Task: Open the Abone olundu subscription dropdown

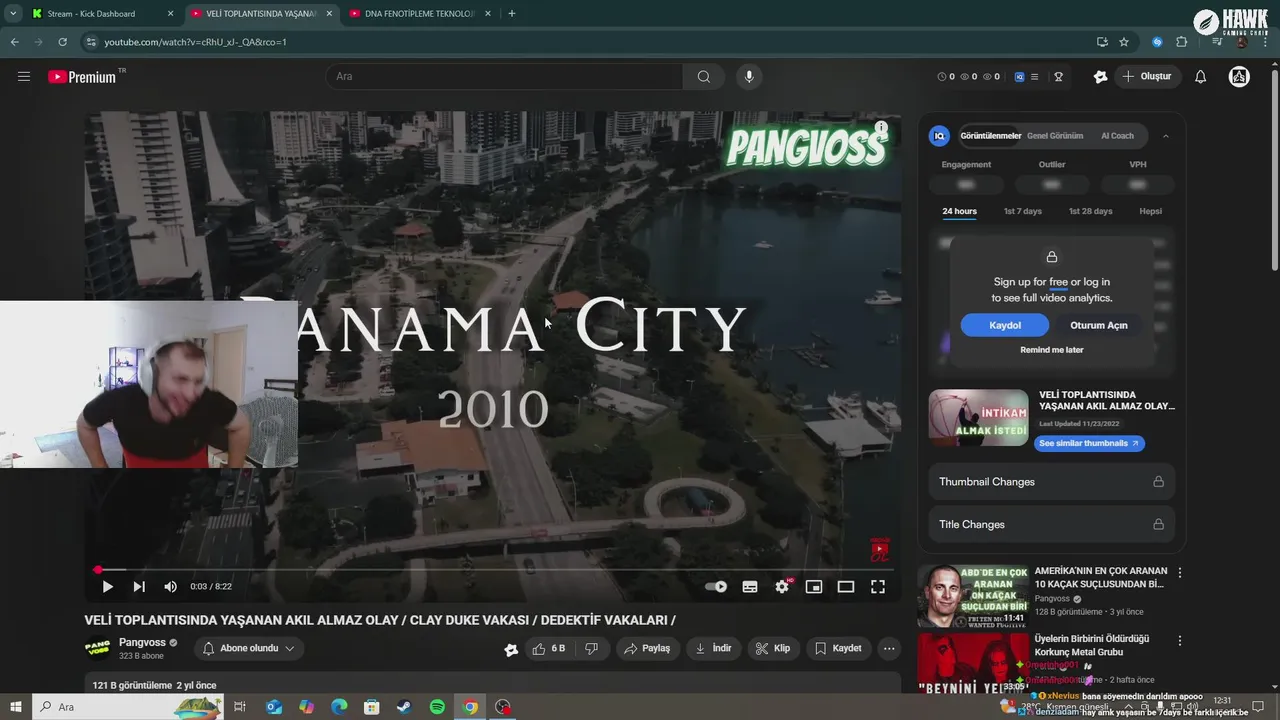Action: tap(249, 649)
